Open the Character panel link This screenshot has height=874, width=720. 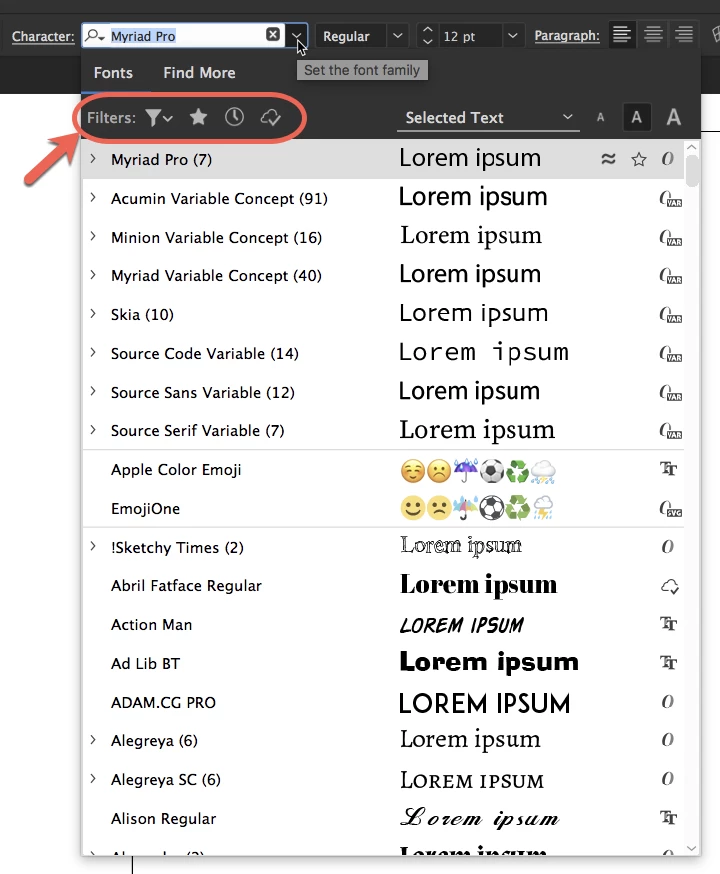(x=43, y=36)
